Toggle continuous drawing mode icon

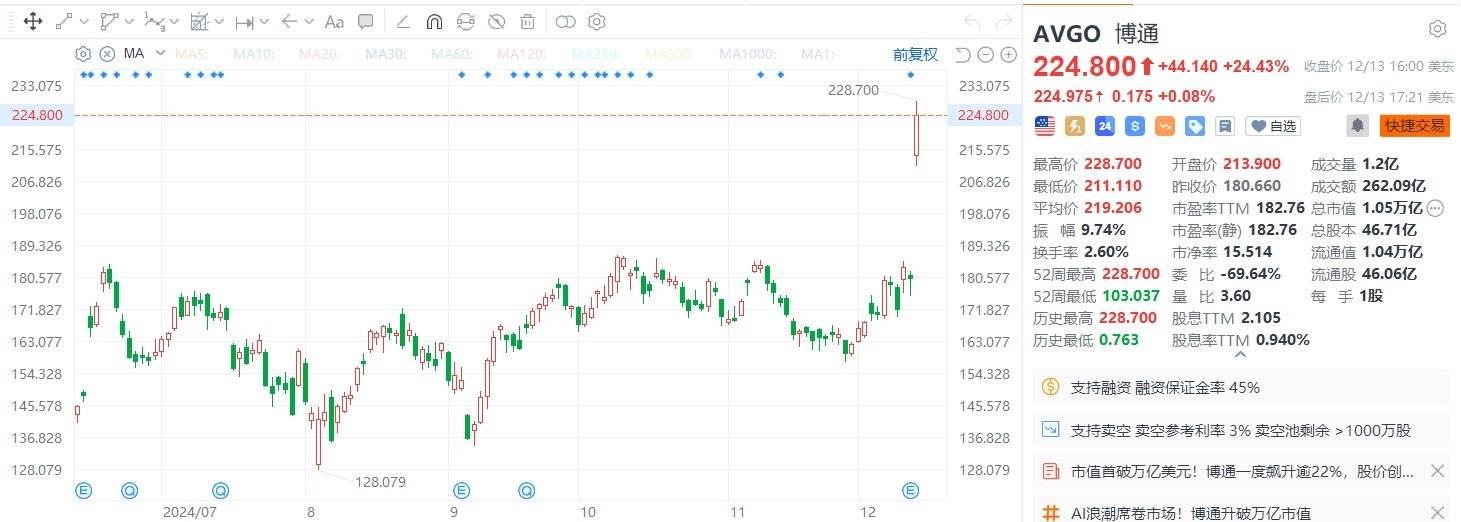tap(465, 21)
